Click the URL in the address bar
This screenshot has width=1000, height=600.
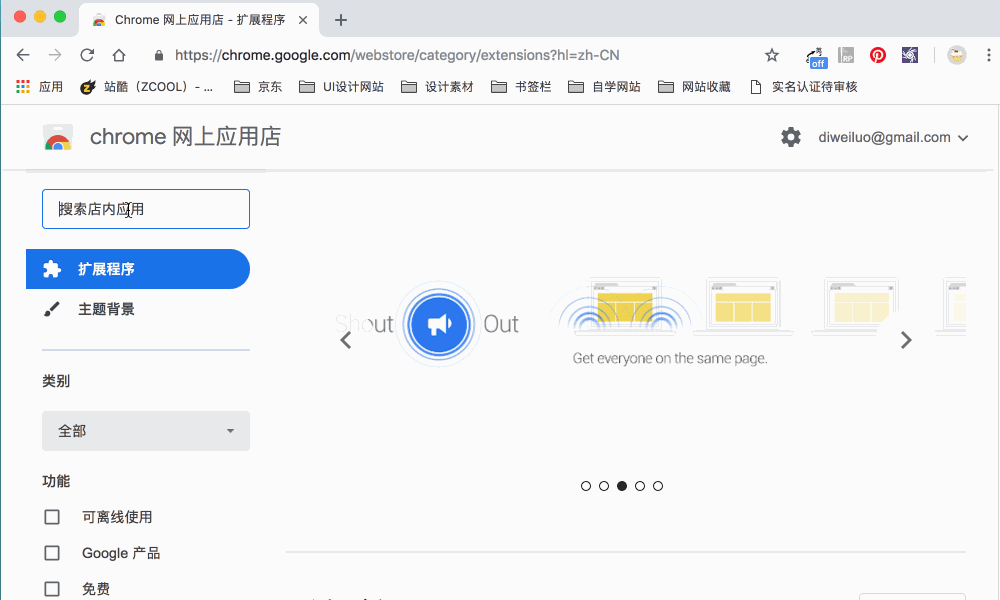click(x=397, y=55)
